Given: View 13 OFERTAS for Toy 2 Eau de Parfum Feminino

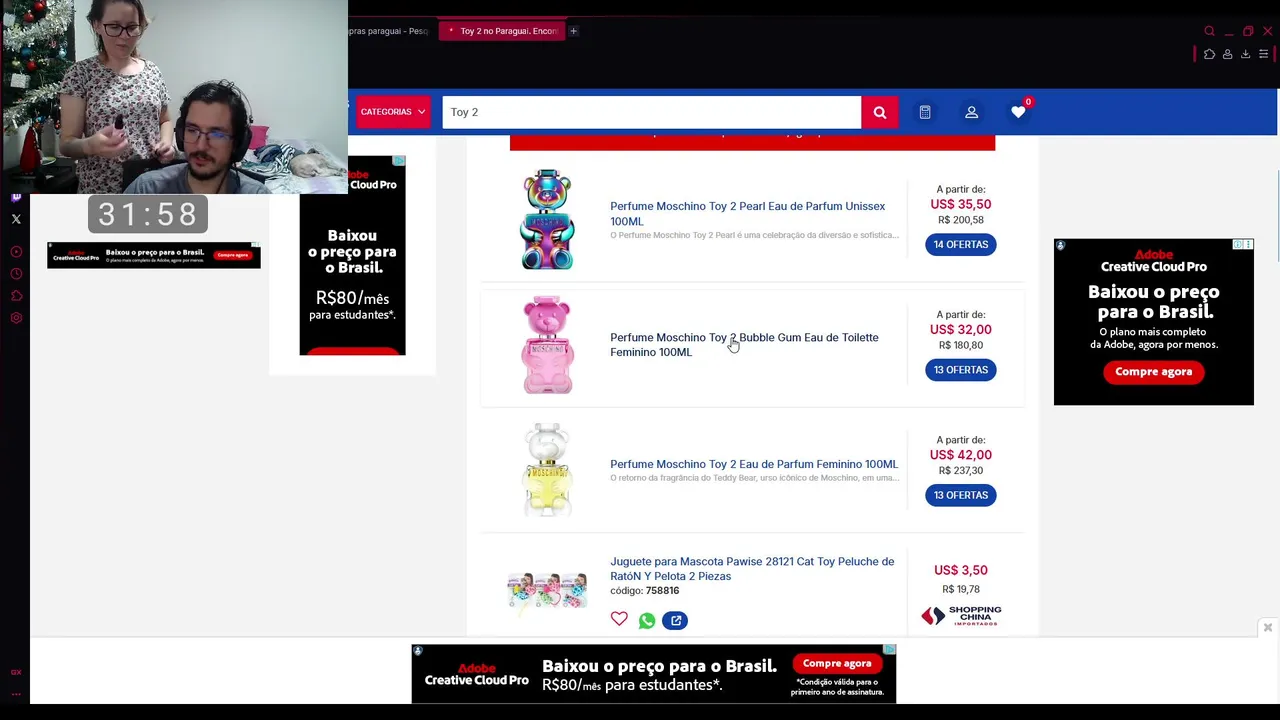Looking at the screenshot, I should pyautogui.click(x=960, y=495).
